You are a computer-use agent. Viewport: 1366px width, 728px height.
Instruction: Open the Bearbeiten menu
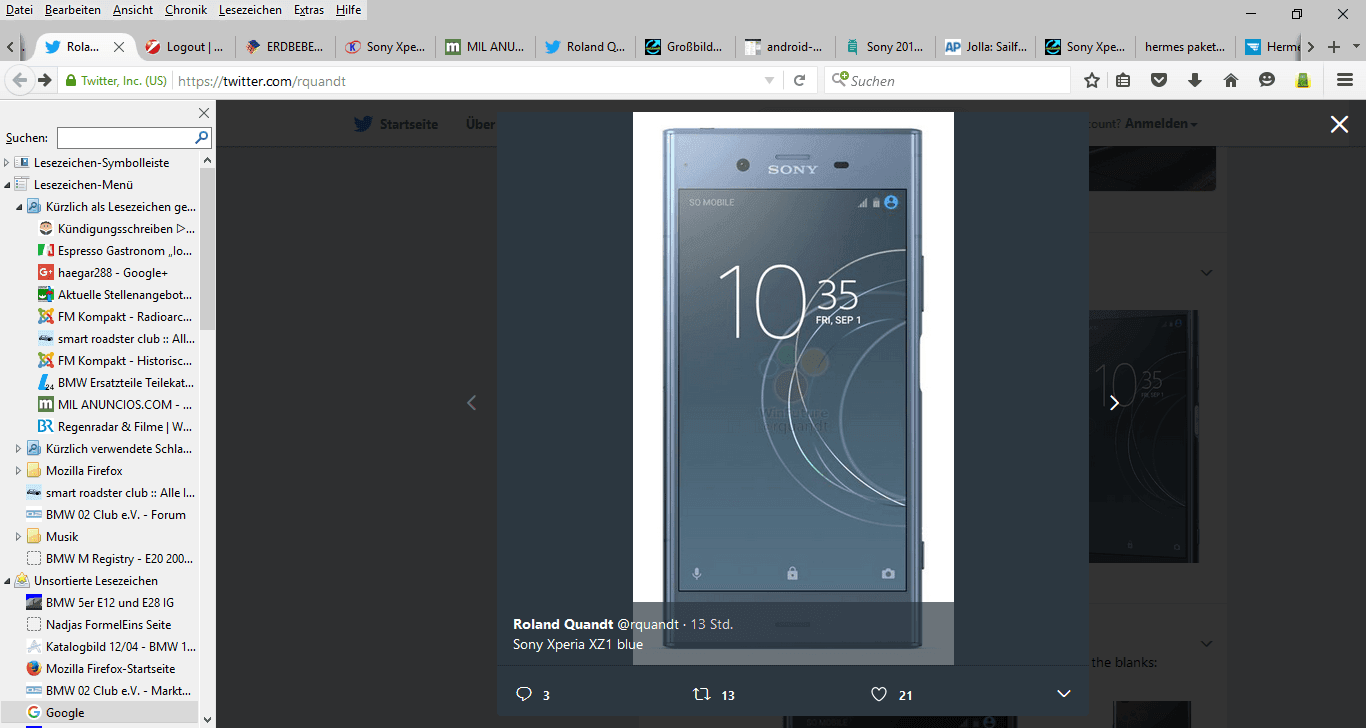[x=73, y=10]
